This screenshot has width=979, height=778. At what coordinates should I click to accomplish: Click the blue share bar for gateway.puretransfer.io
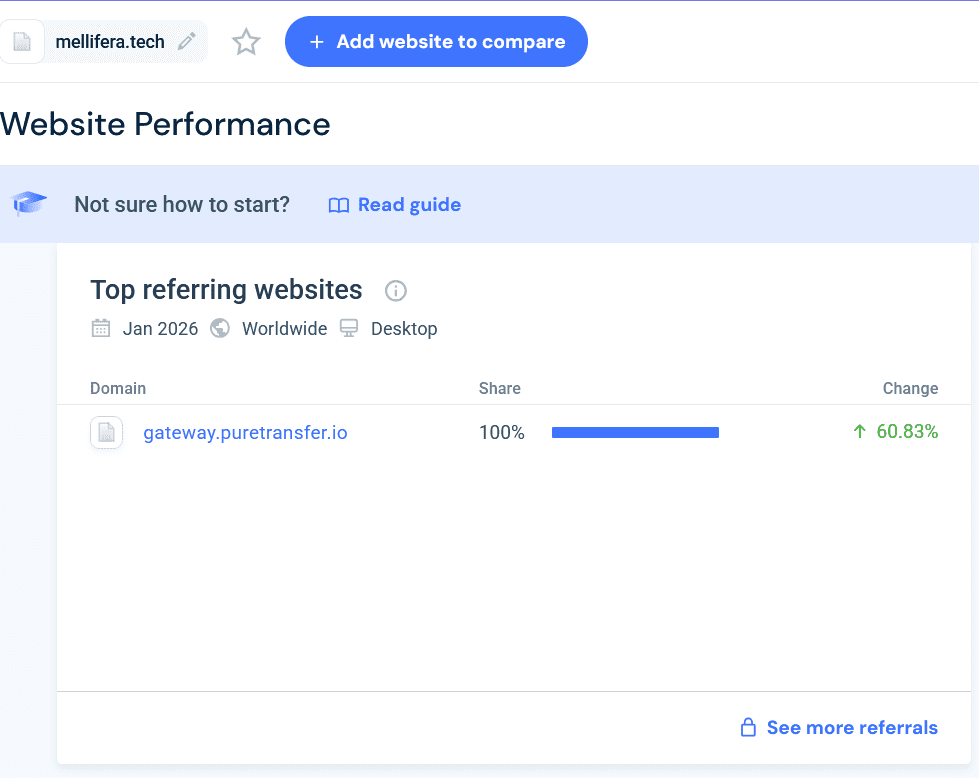point(635,432)
